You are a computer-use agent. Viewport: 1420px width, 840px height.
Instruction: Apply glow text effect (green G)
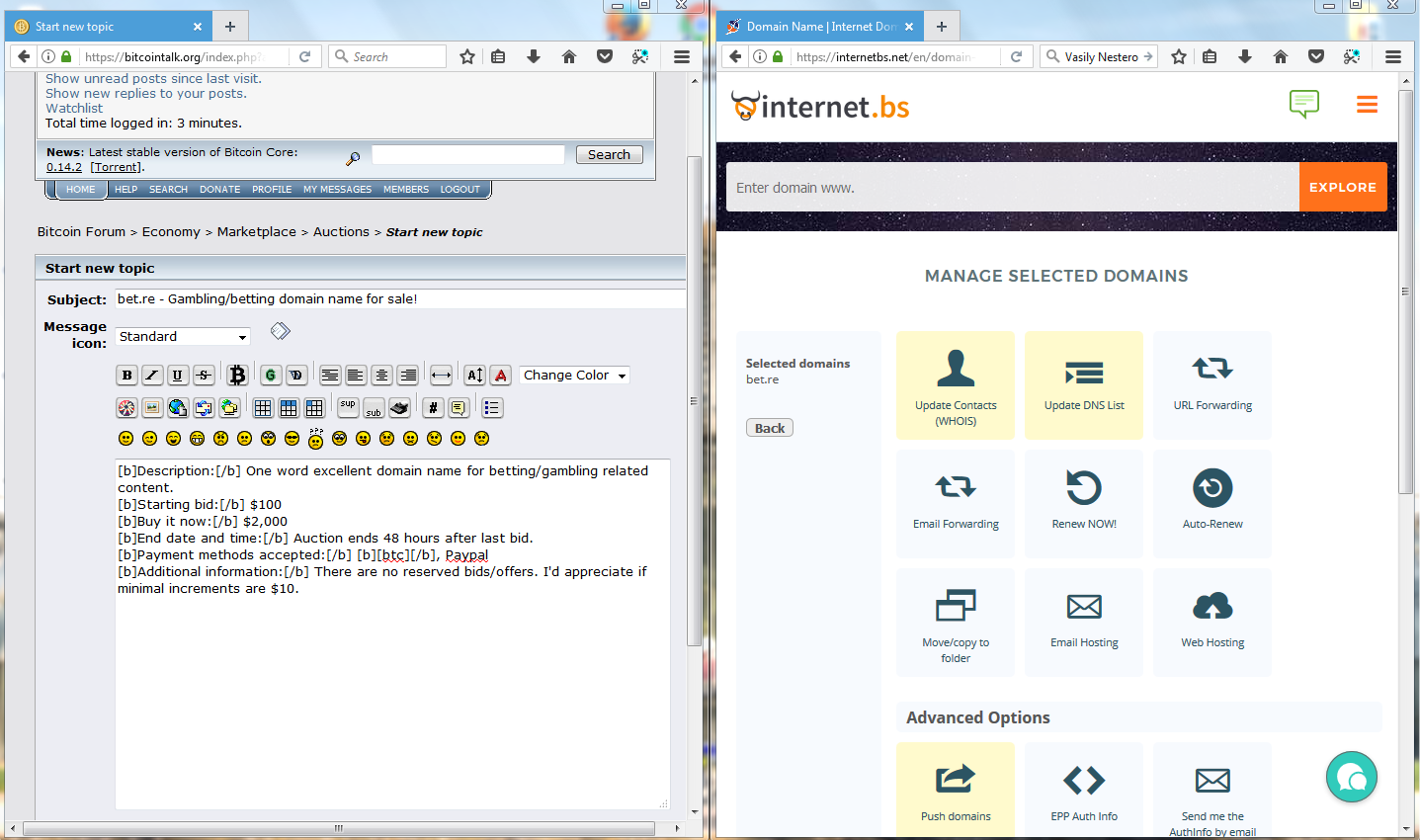271,375
